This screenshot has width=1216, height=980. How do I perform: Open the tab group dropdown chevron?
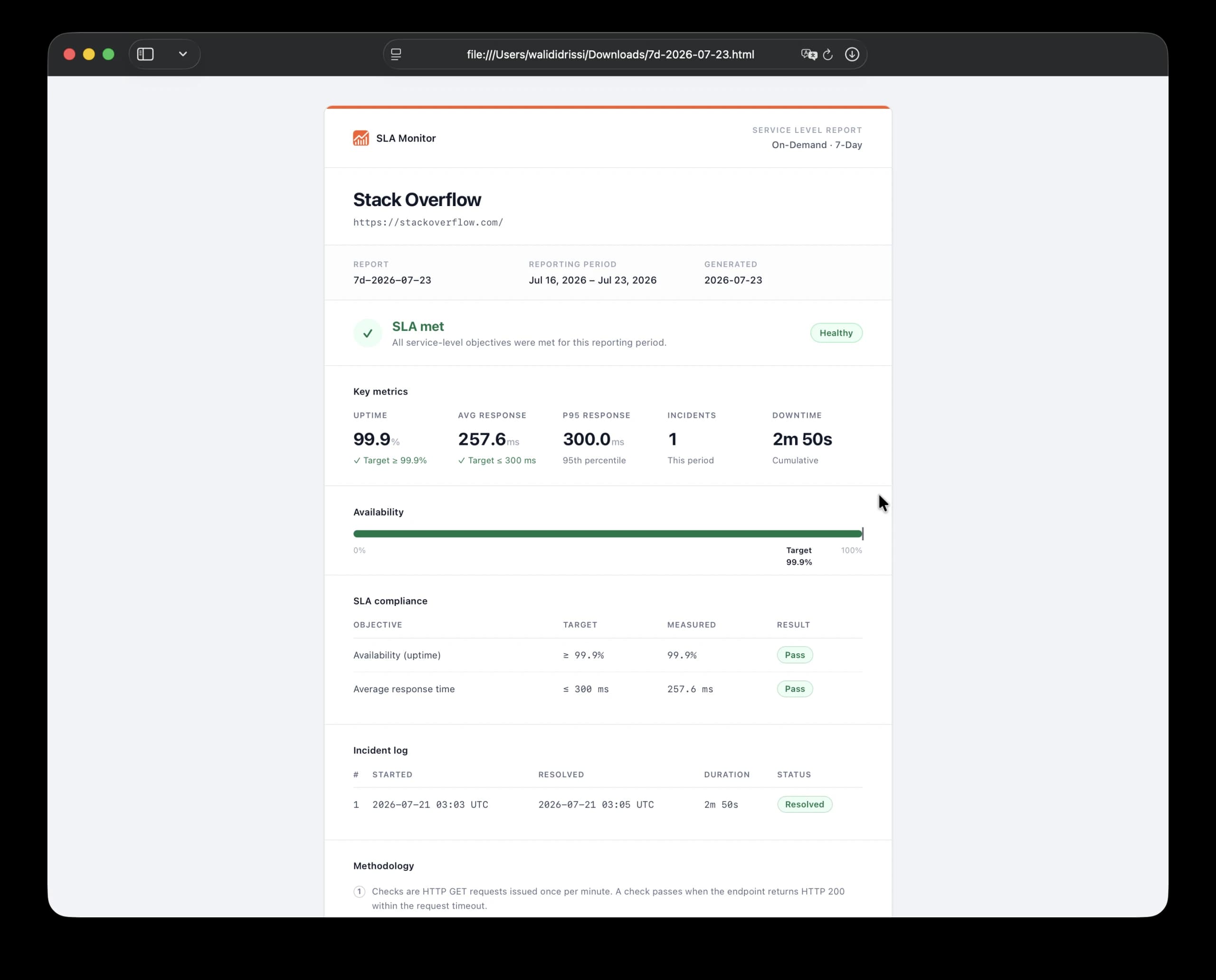pyautogui.click(x=182, y=54)
